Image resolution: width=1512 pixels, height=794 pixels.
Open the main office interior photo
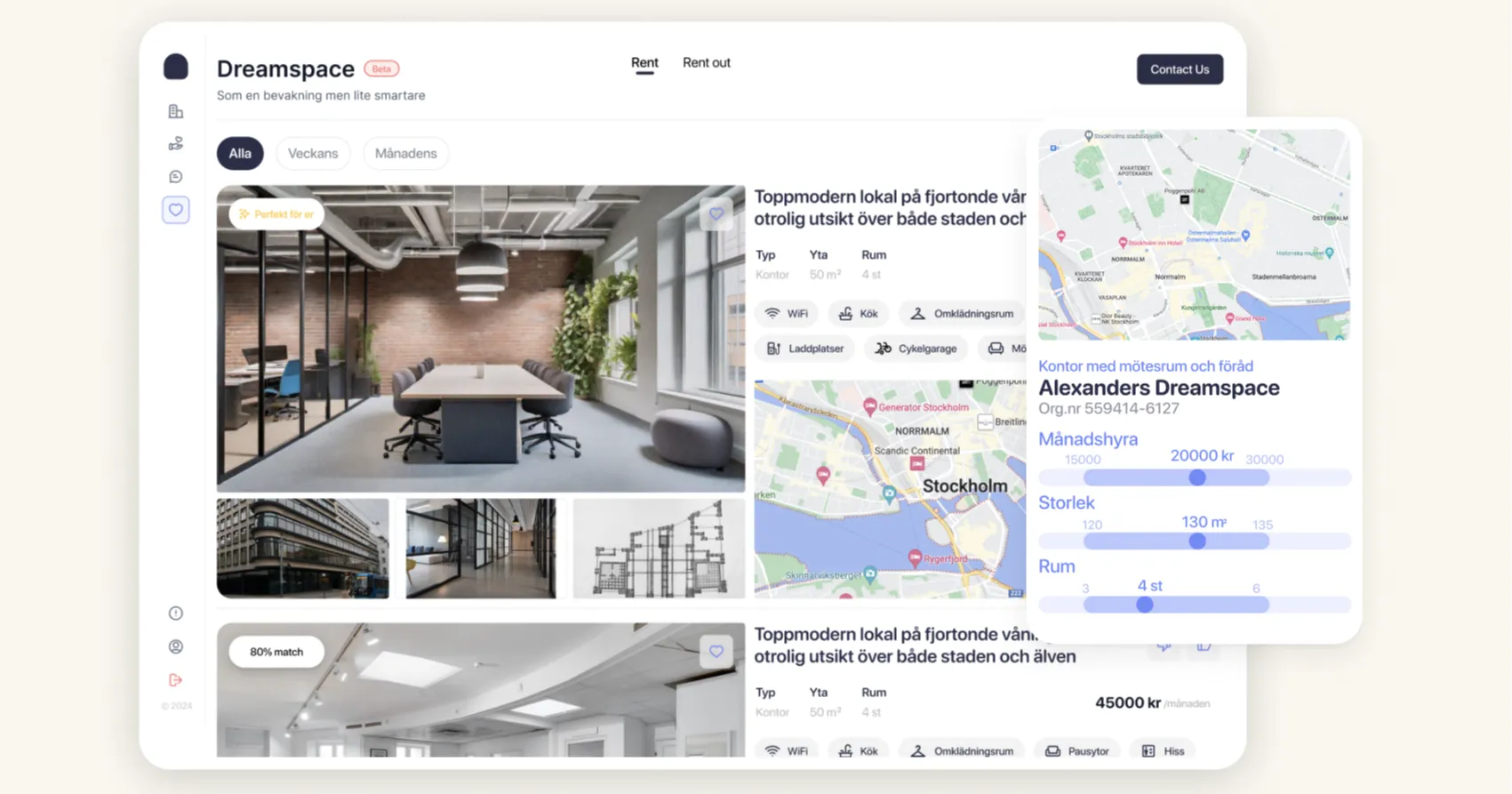[x=481, y=339]
